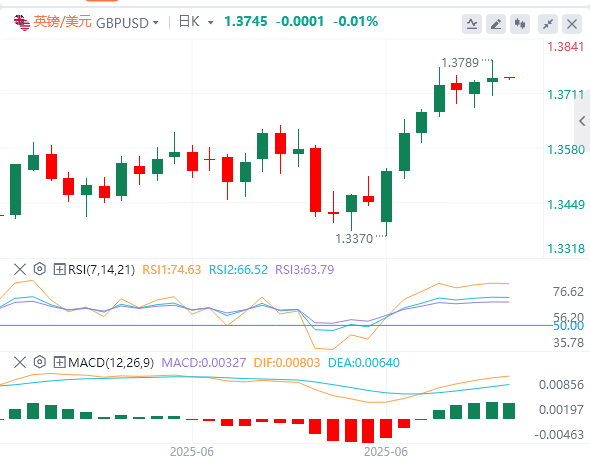Open RSI indicator settings hexagon icon
This screenshot has height=464, width=590.
40,269
